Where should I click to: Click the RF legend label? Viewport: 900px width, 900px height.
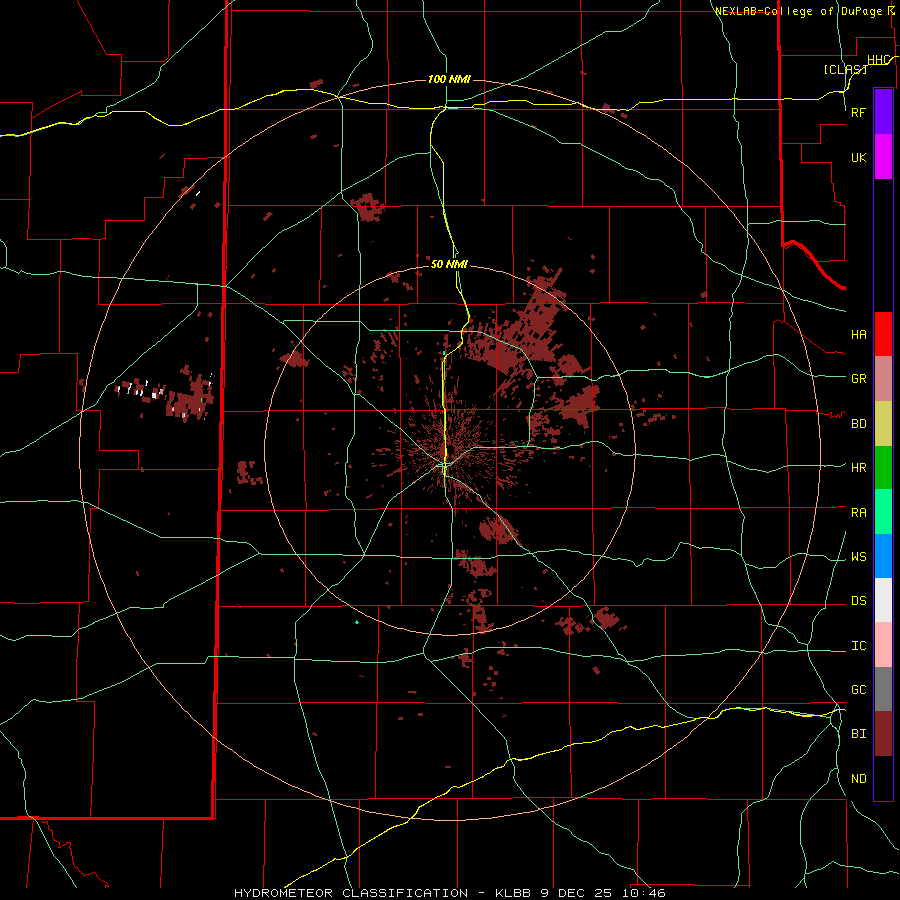[x=858, y=112]
